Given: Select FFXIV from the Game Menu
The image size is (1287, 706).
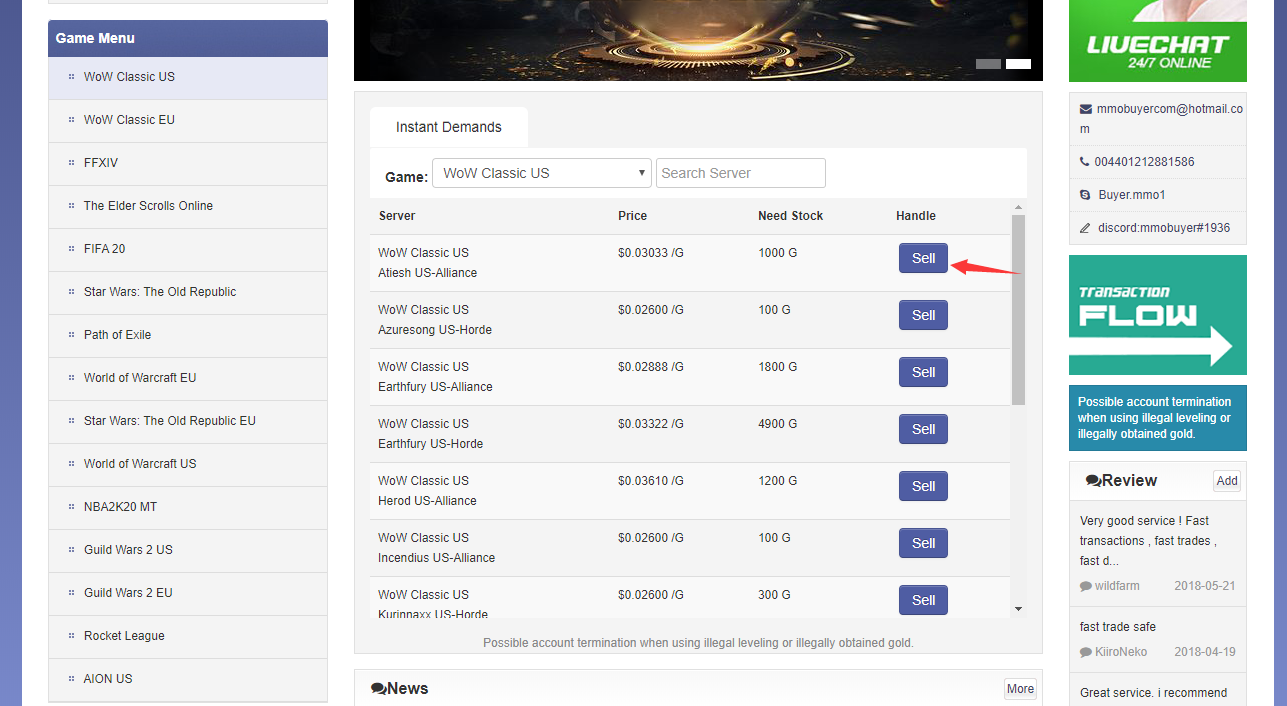Looking at the screenshot, I should coord(99,162).
